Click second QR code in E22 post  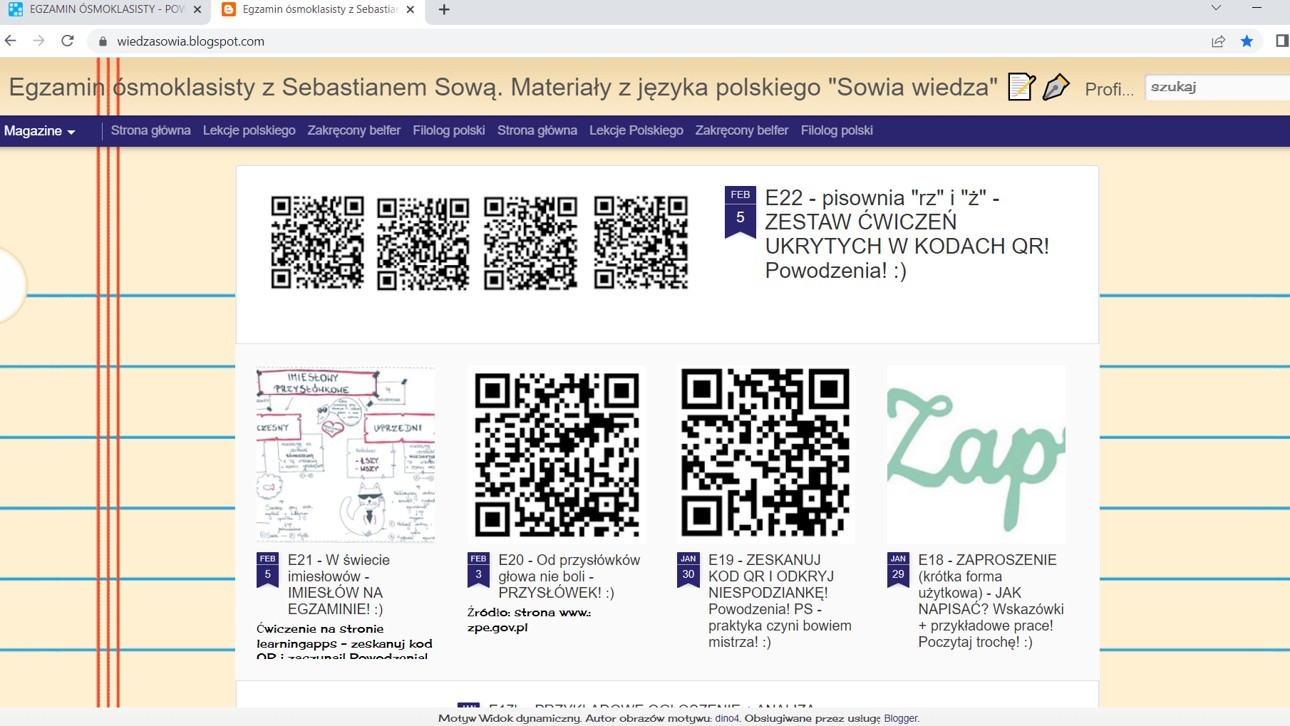click(423, 243)
